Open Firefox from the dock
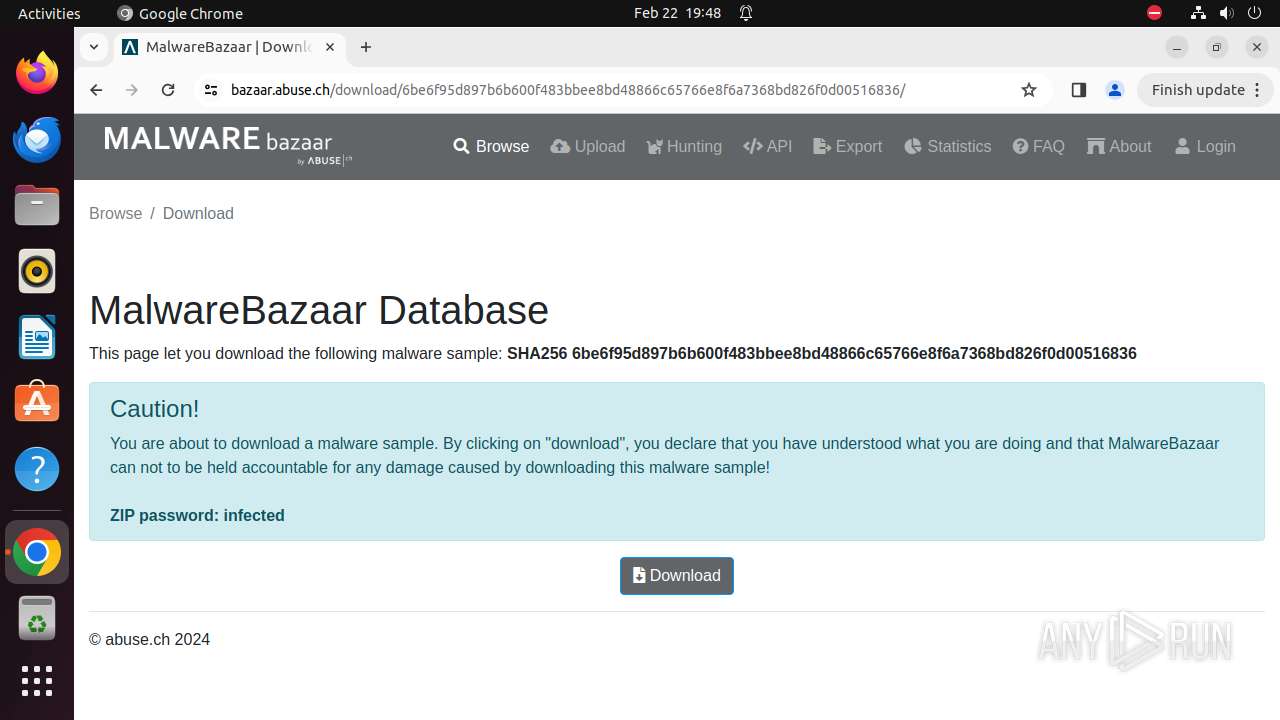This screenshot has height=720, width=1280. pos(37,73)
